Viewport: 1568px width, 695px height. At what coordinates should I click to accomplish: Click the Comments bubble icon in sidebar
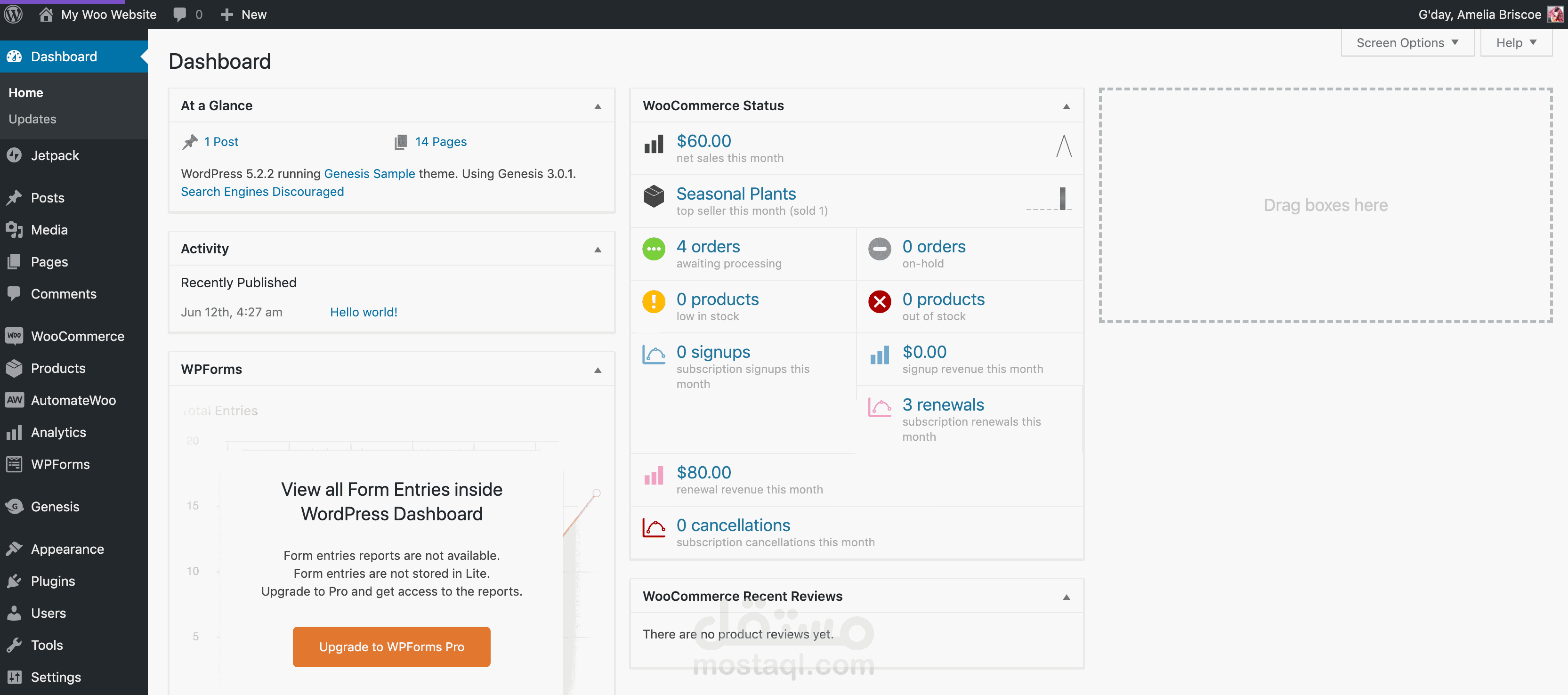pos(14,294)
